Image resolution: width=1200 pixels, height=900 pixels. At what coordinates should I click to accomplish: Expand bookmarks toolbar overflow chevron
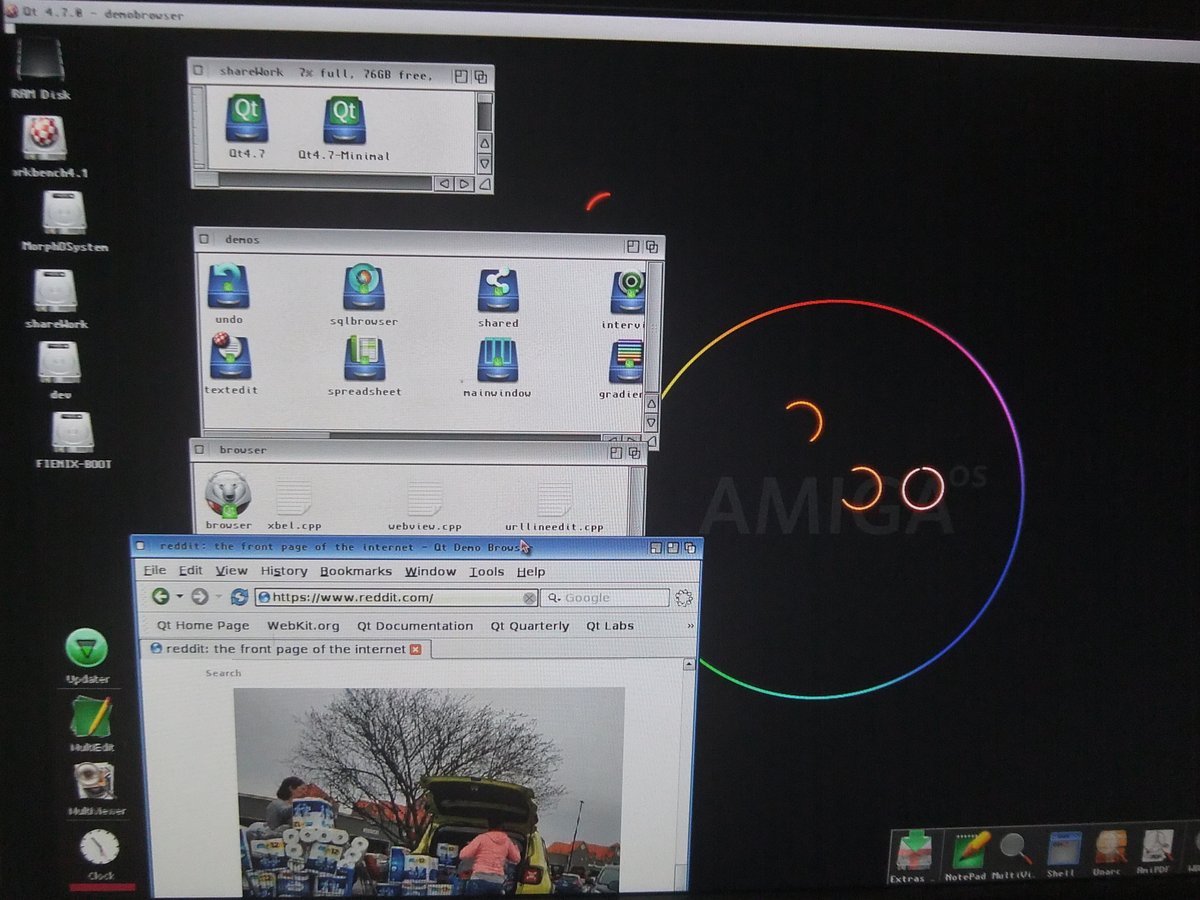click(x=690, y=626)
